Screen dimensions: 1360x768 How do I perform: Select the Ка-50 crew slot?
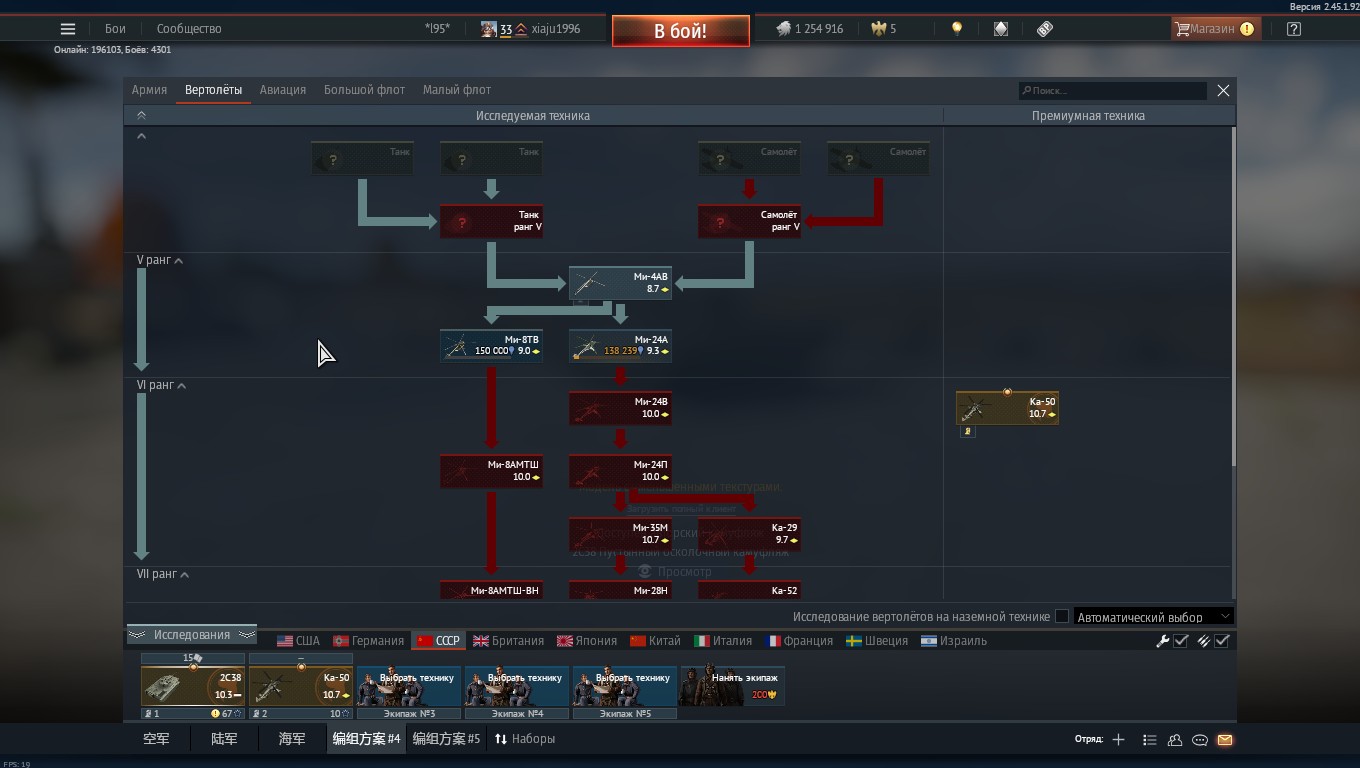[301, 686]
